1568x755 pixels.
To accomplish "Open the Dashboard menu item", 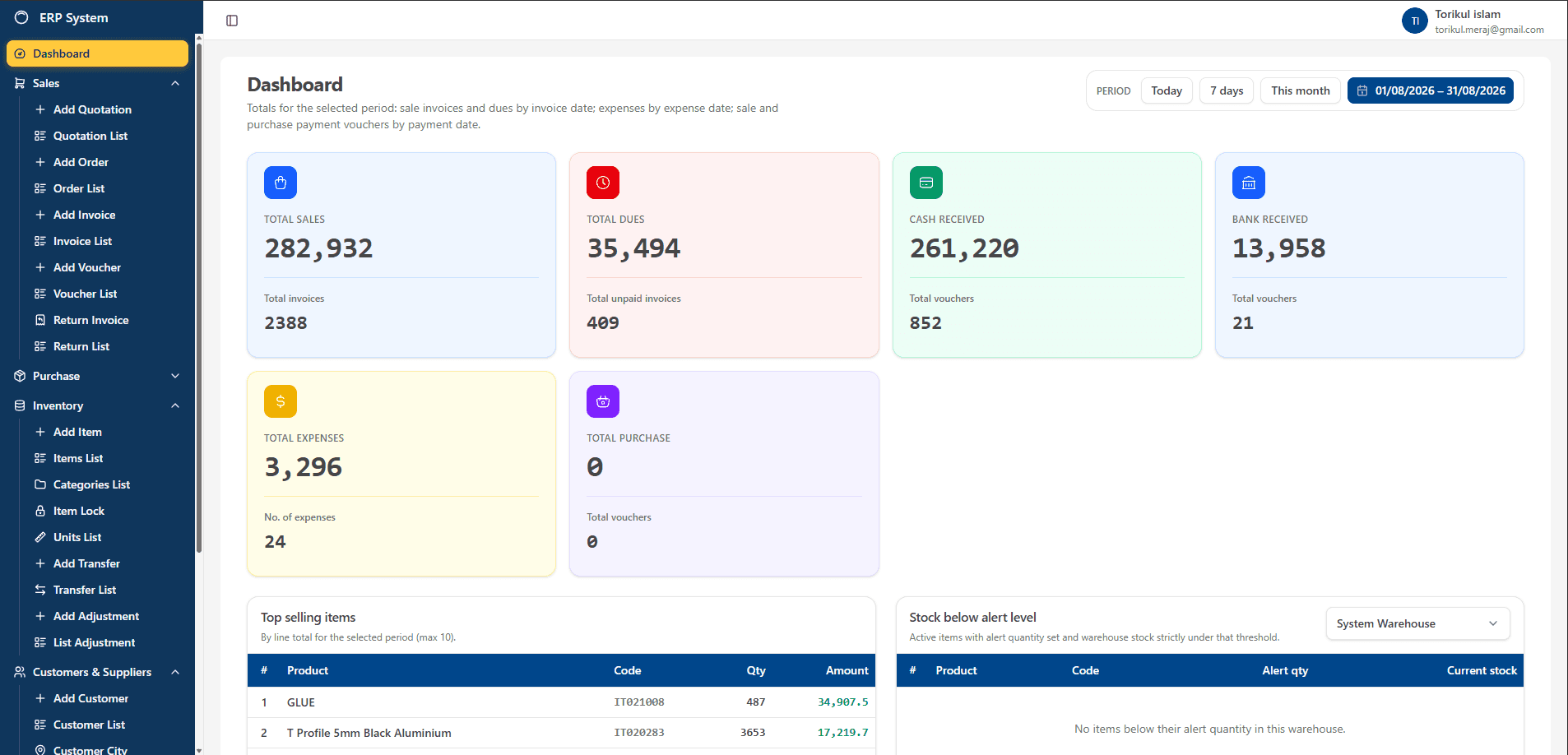I will tap(97, 53).
